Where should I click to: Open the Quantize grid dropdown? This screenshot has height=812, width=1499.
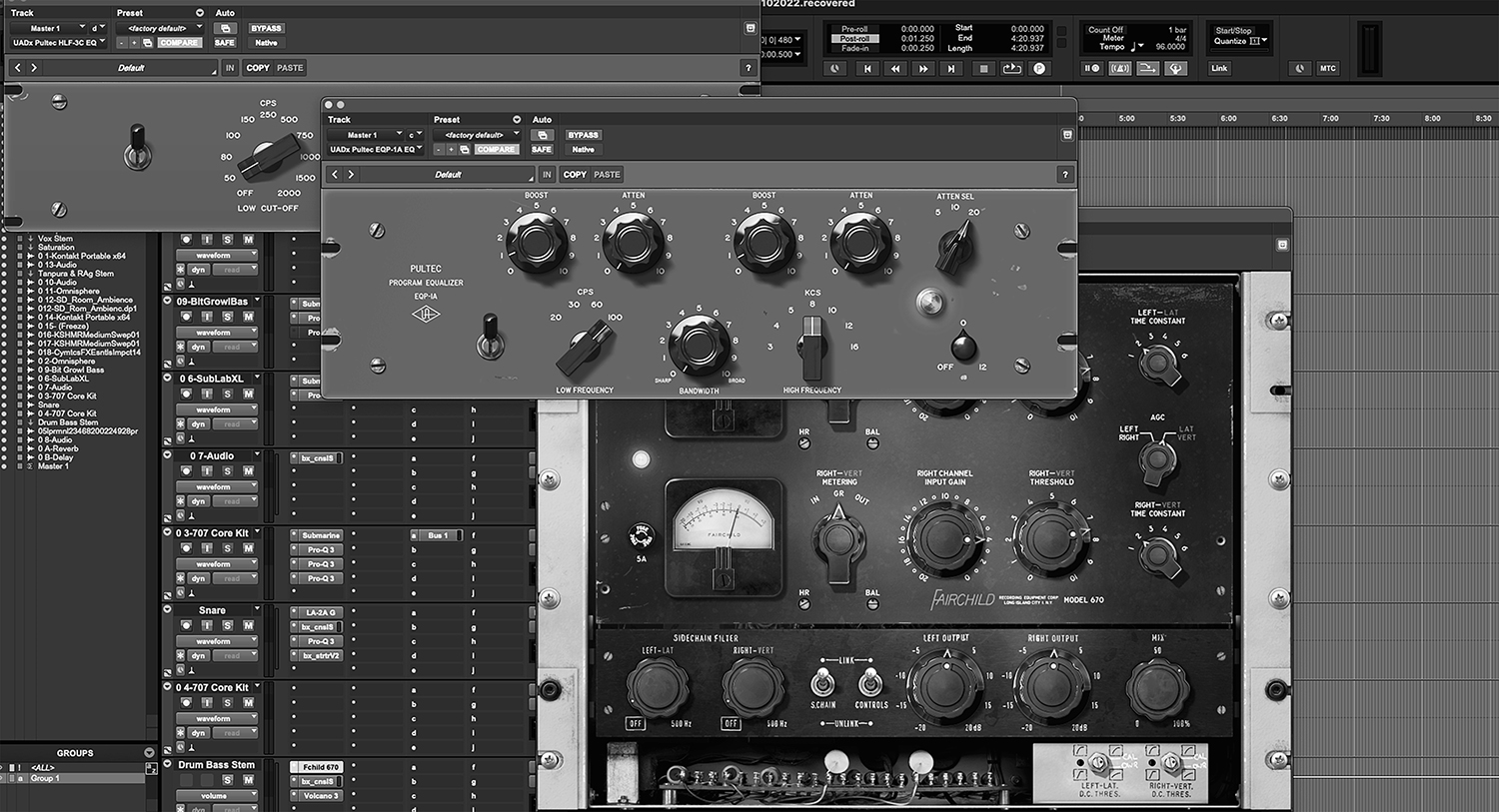(x=1265, y=41)
